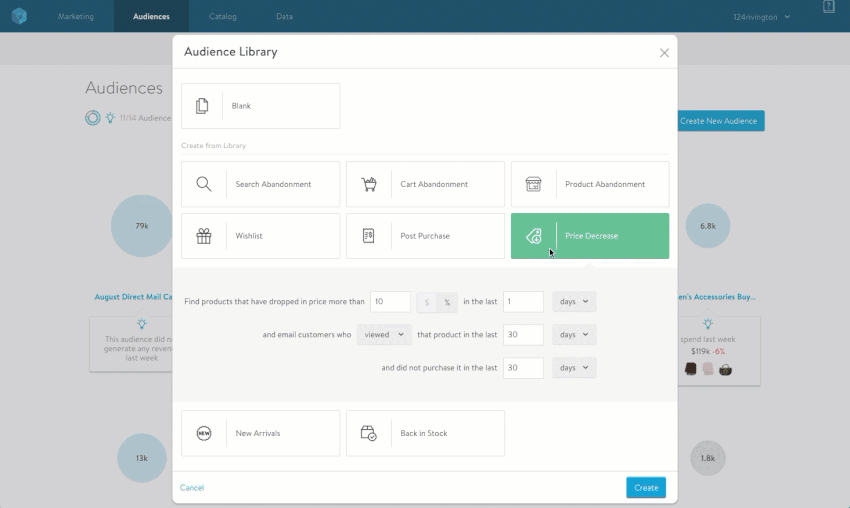Click the Search Abandonment magnifier icon
Viewport: 850px width, 508px height.
coord(204,184)
